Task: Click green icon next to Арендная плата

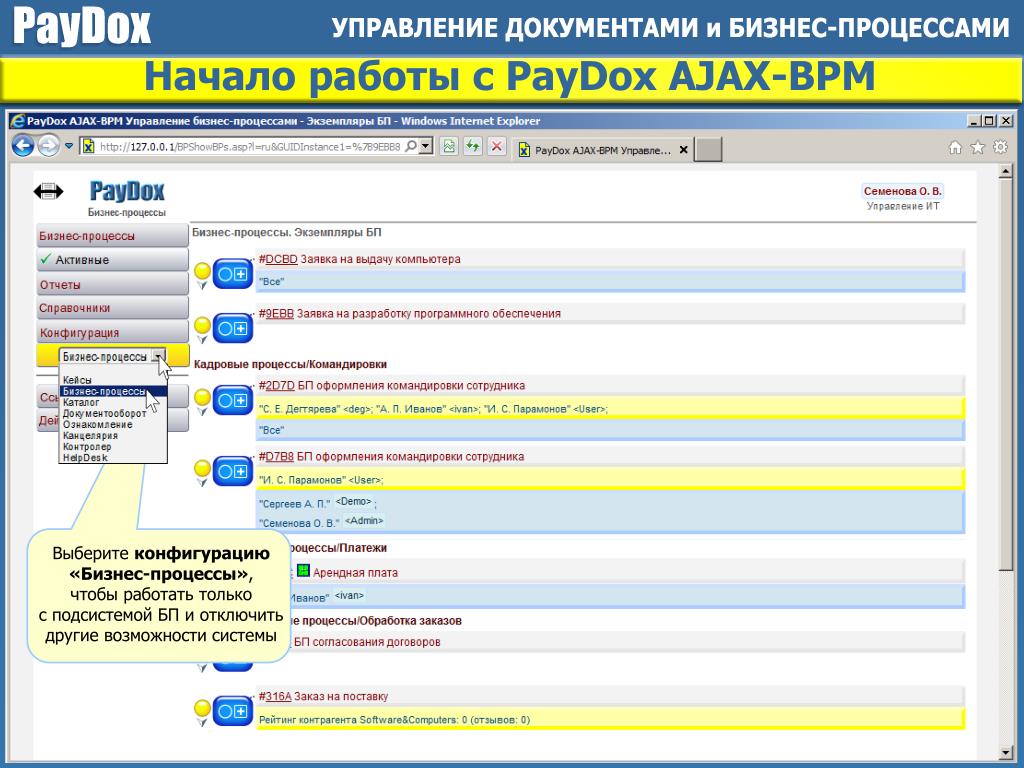Action: coord(303,571)
